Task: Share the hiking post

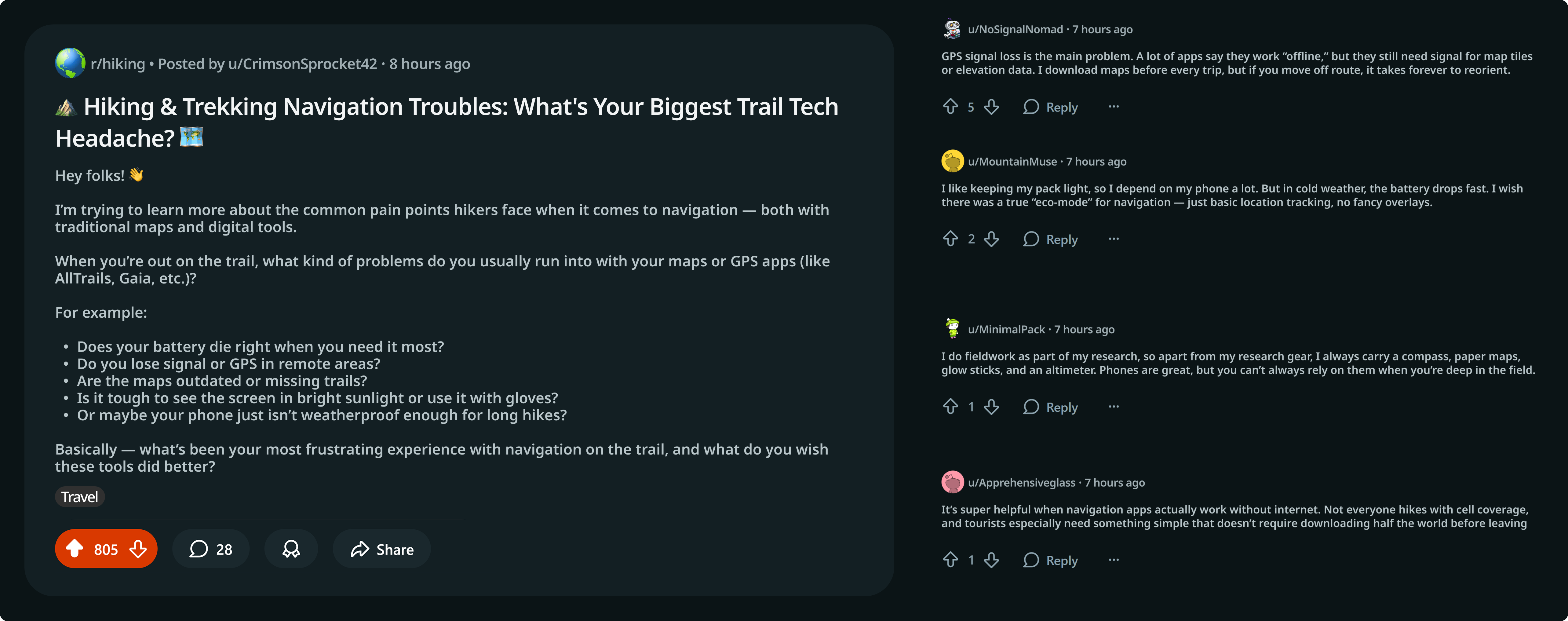Action: pos(381,549)
